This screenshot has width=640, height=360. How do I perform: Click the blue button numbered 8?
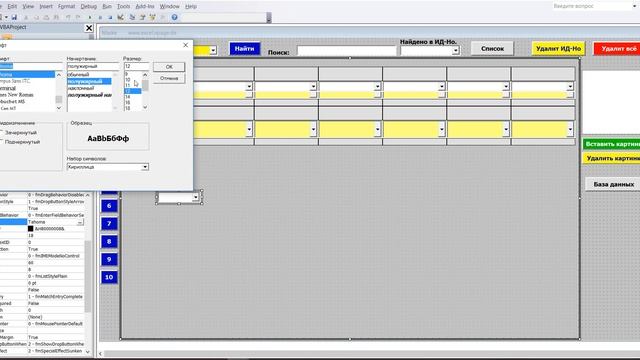click(x=109, y=242)
